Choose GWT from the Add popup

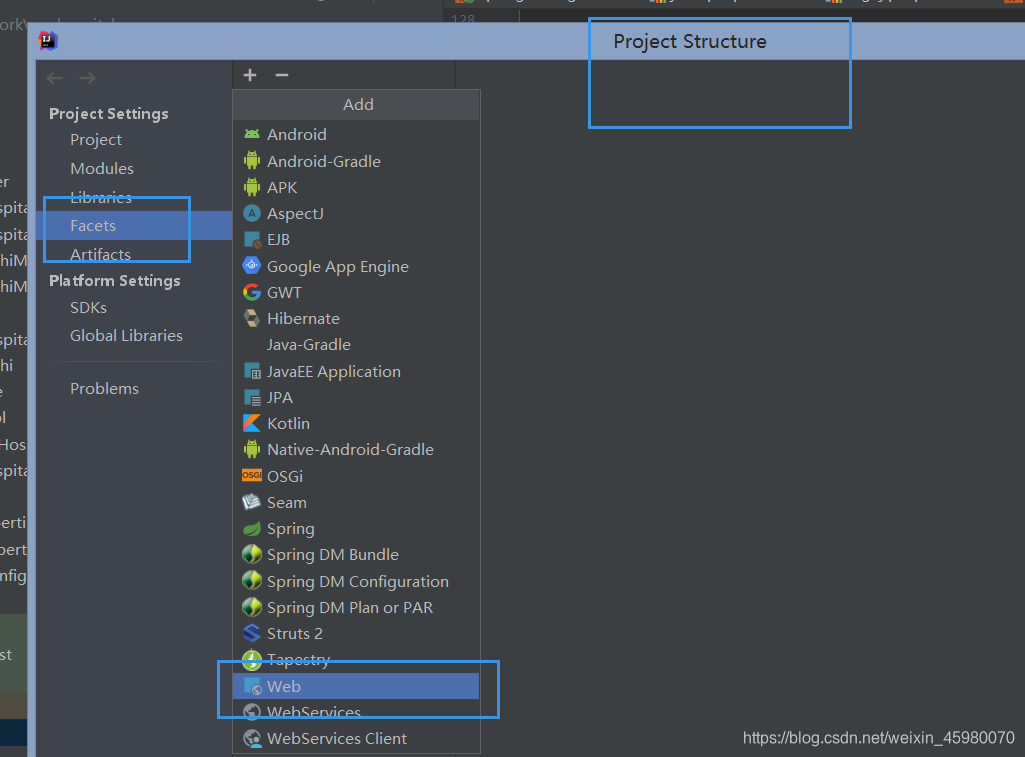(356, 292)
